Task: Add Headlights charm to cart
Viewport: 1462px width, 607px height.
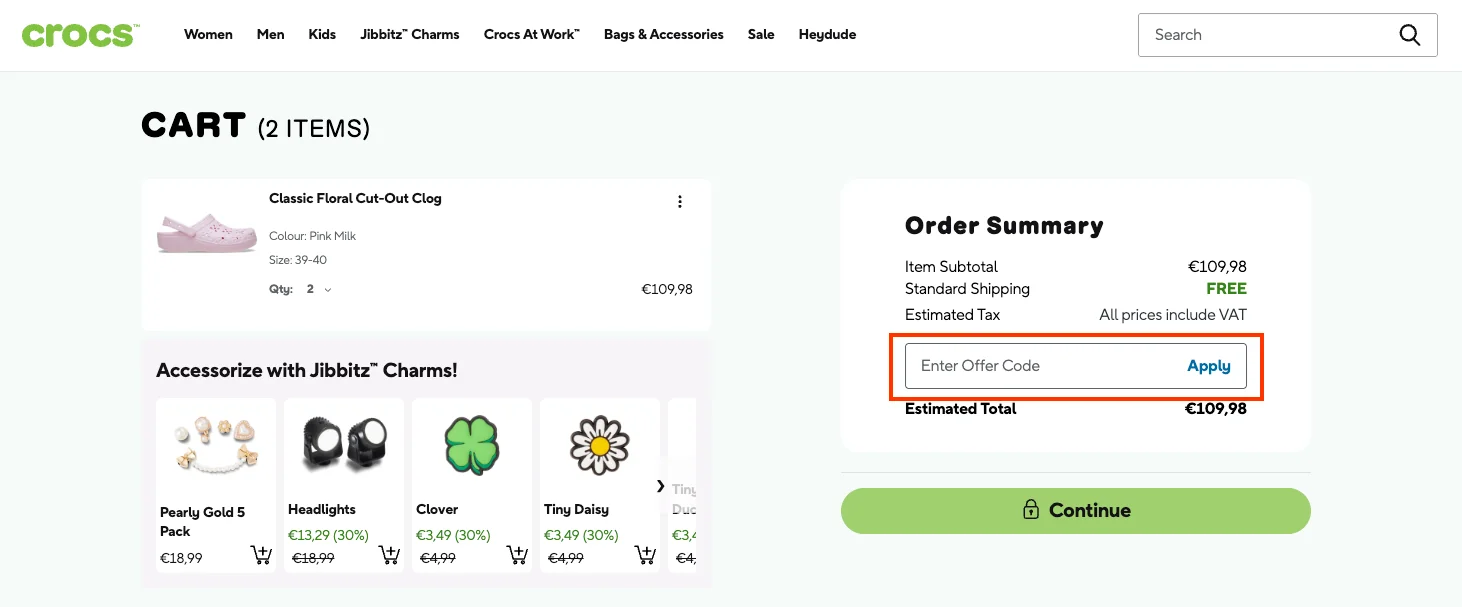Action: pos(388,555)
